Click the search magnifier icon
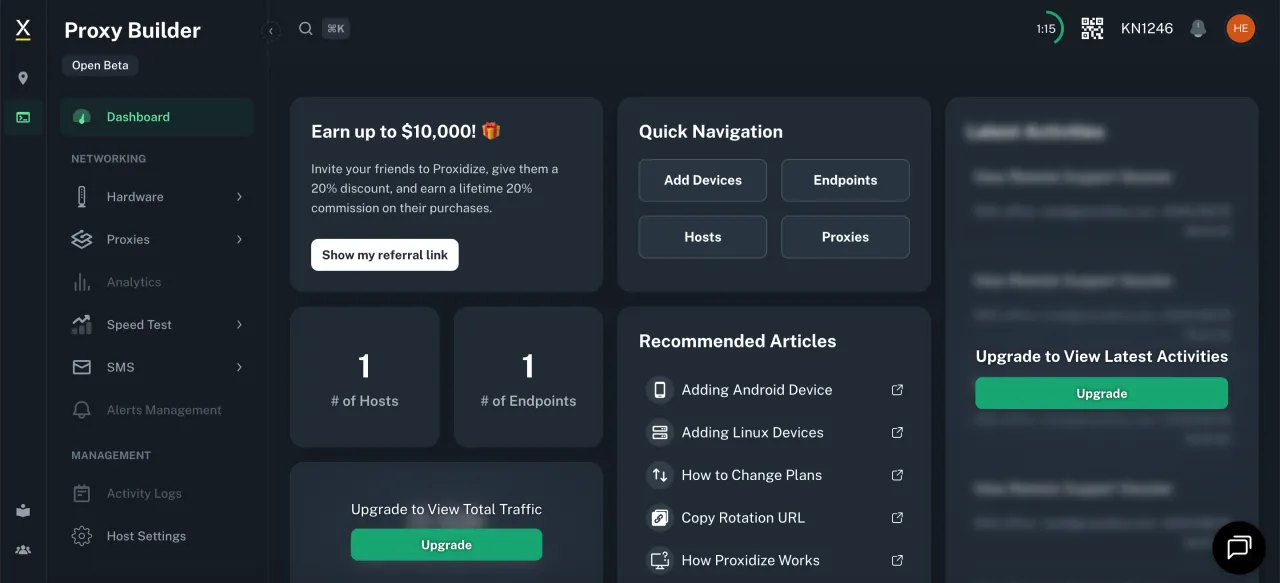 [306, 29]
